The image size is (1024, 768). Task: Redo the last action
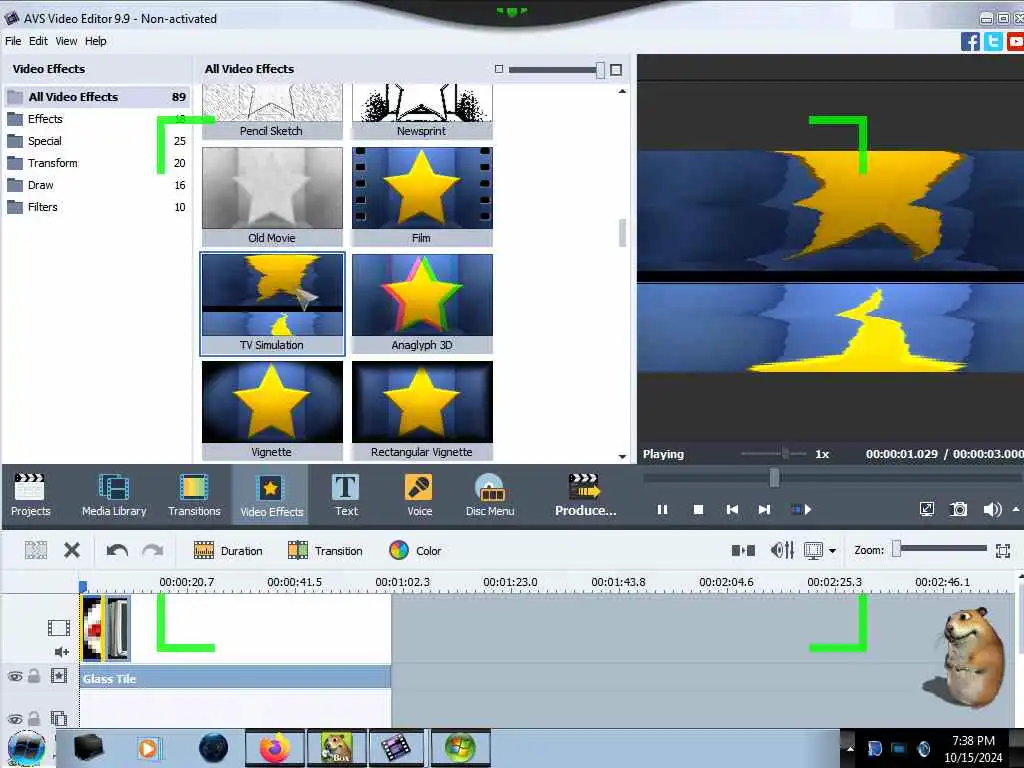pos(153,551)
